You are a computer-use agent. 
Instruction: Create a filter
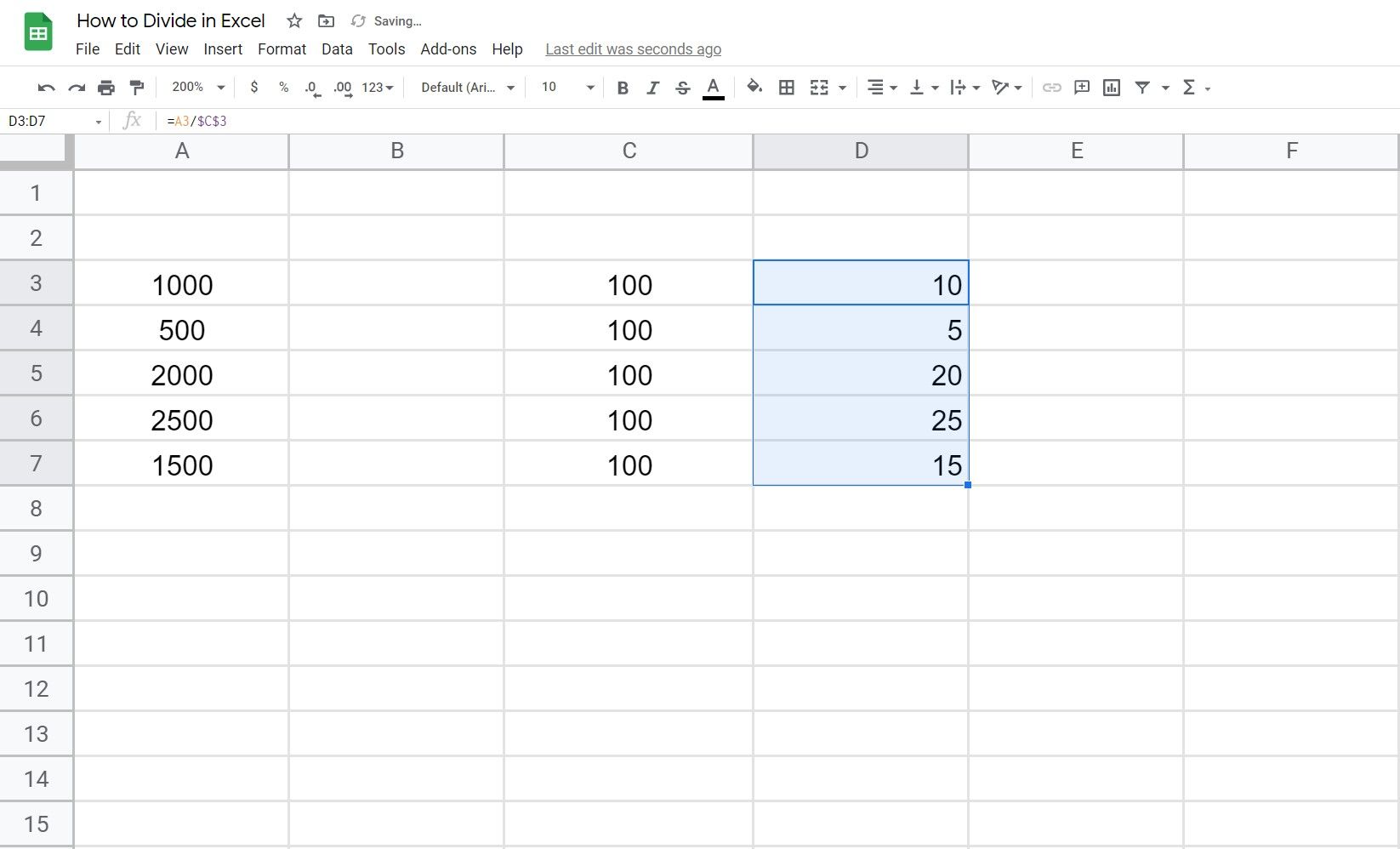pos(1143,87)
